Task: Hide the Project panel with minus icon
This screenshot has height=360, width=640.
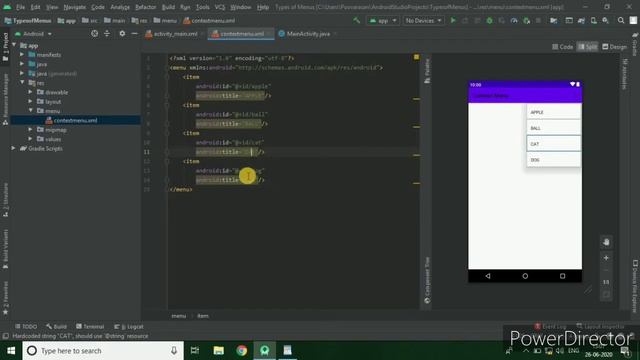Action: pos(134,34)
